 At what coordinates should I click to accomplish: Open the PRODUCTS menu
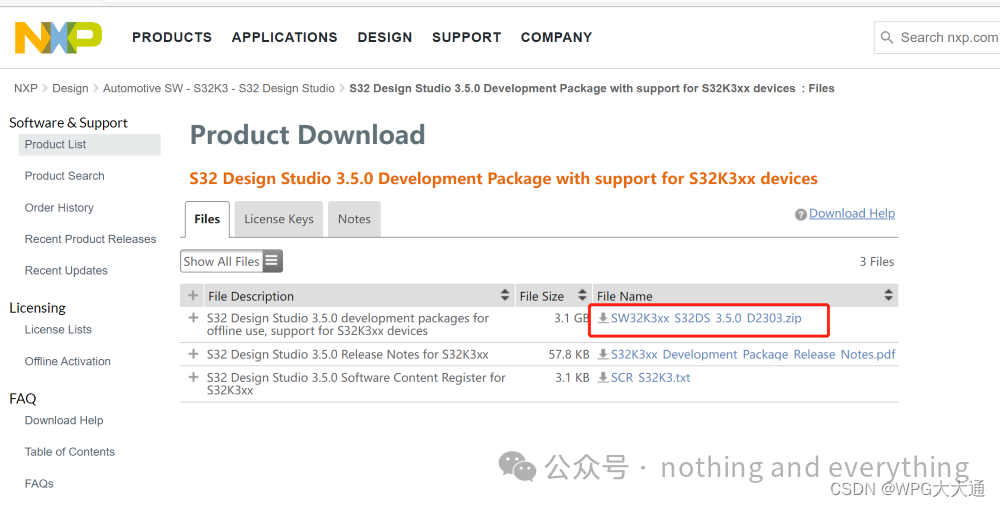[x=172, y=38]
